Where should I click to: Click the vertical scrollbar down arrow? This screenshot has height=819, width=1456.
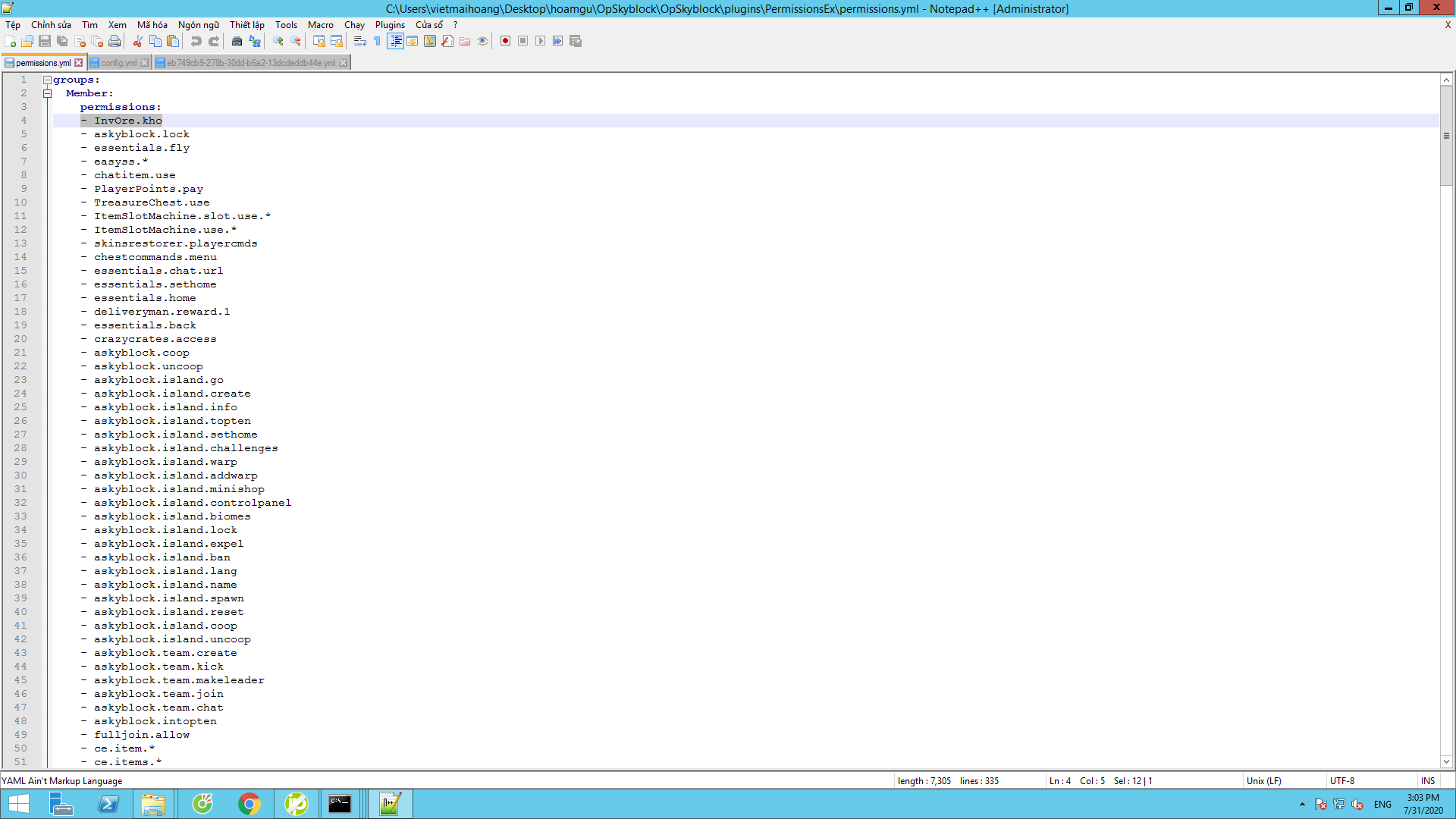[1446, 761]
